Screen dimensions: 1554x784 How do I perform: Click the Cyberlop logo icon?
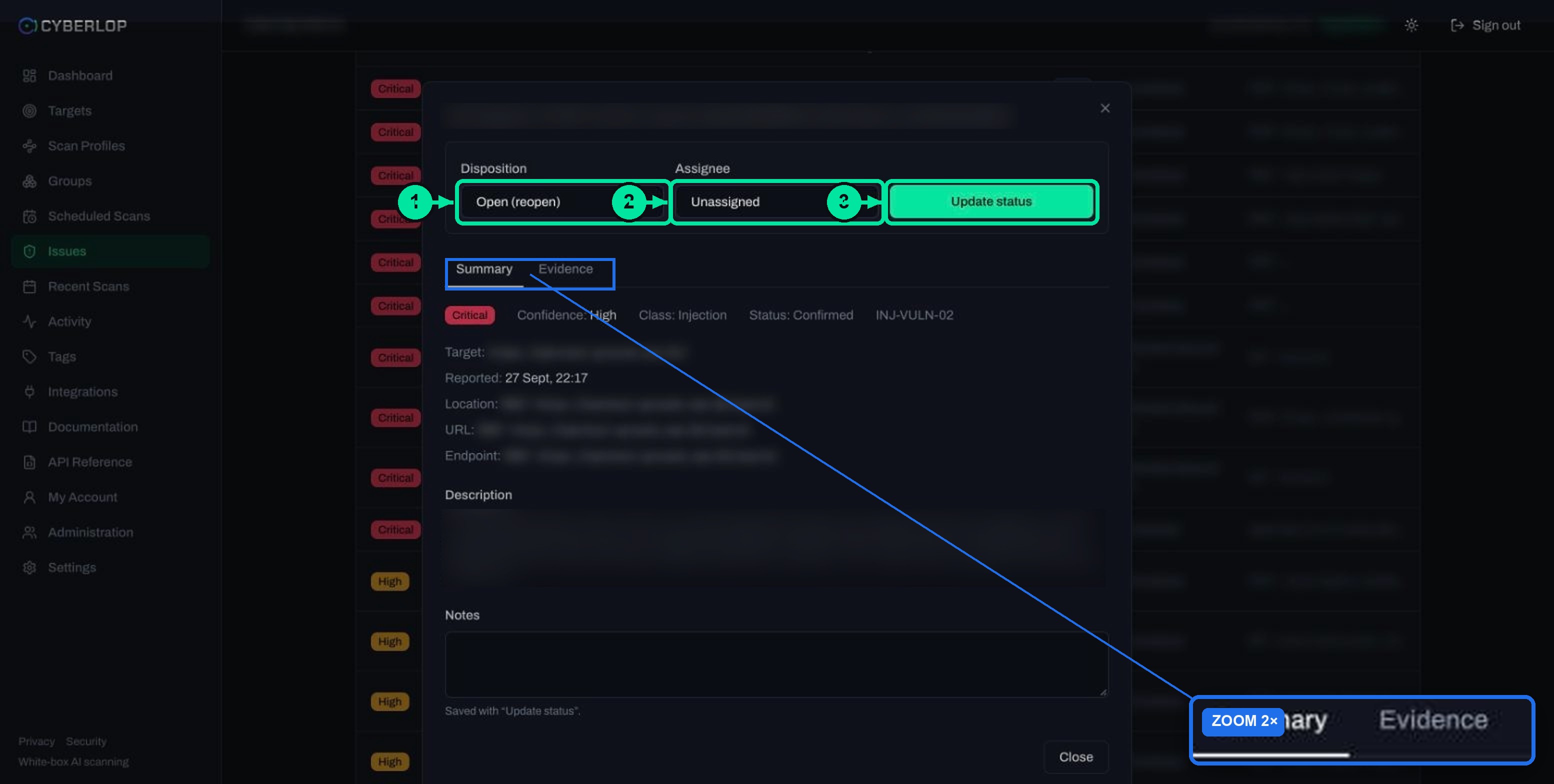point(28,25)
